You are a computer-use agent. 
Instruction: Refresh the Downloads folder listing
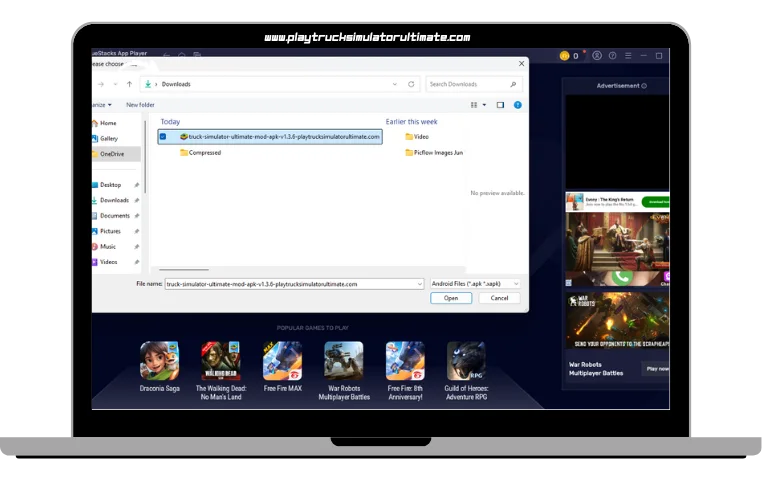point(411,84)
